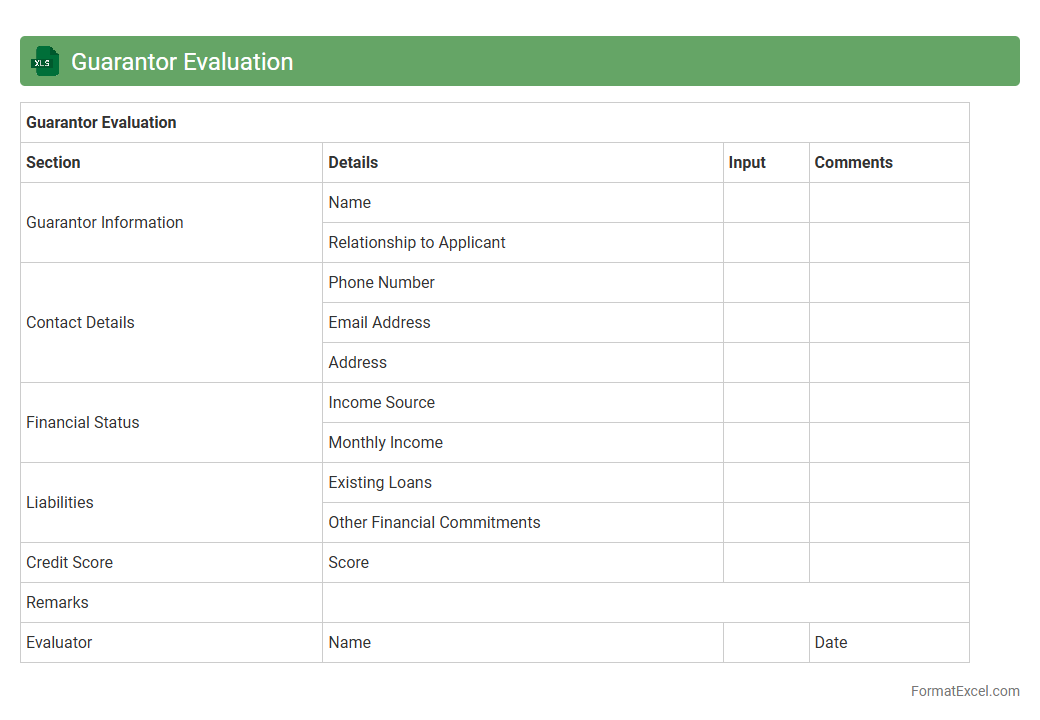Viewport: 1040px width, 720px height.
Task: Click the Guarantor Evaluation green header title
Action: point(182,62)
